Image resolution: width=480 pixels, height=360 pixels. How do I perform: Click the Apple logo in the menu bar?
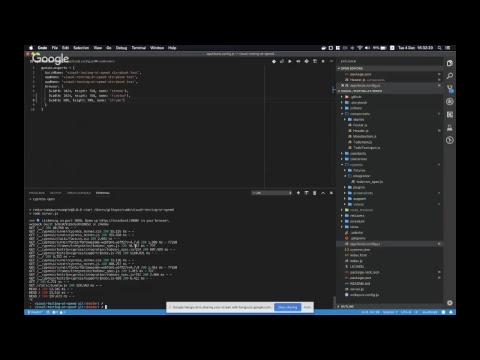point(31,48)
